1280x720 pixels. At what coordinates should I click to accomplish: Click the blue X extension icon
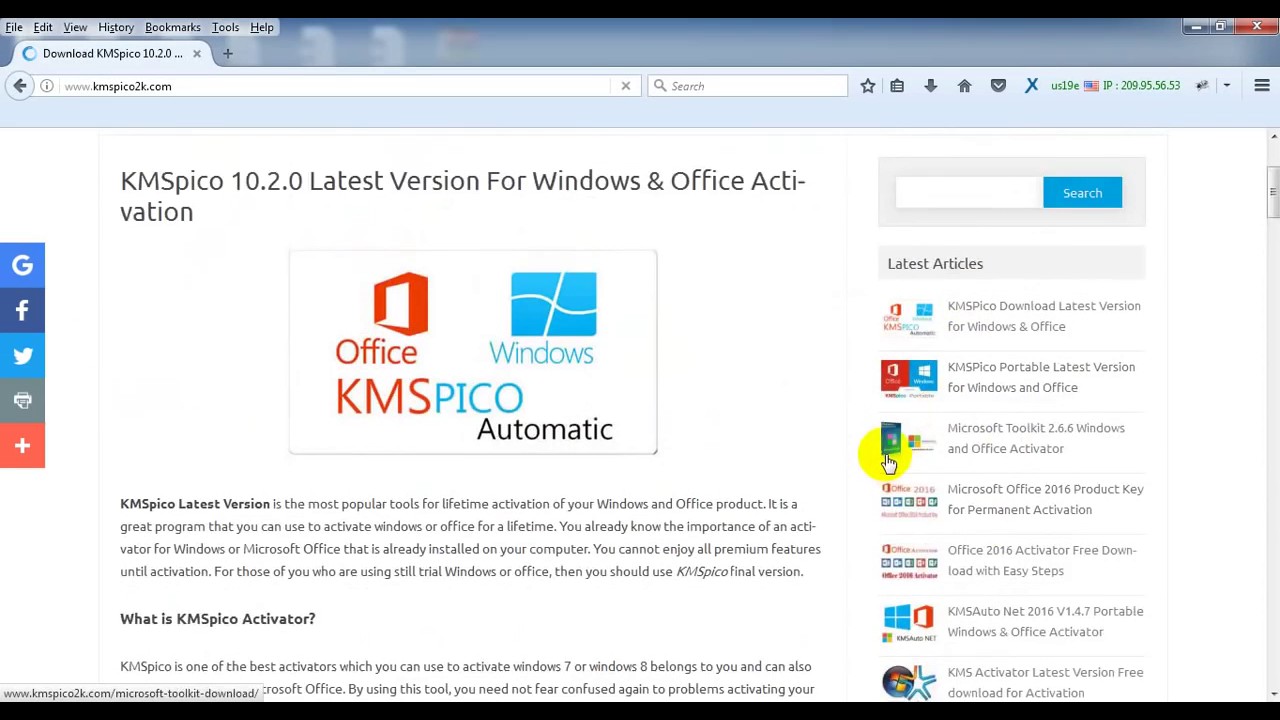[1031, 86]
